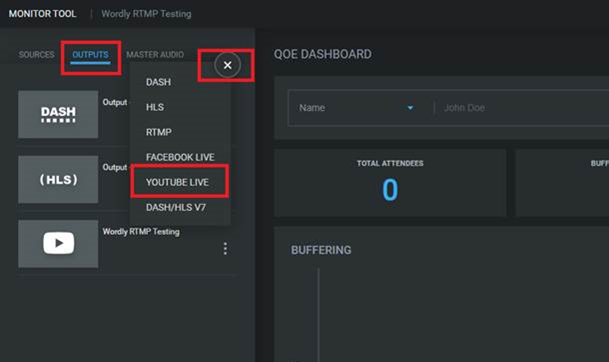The width and height of the screenshot is (609, 362).
Task: Close the output type menu with X
Action: click(228, 65)
